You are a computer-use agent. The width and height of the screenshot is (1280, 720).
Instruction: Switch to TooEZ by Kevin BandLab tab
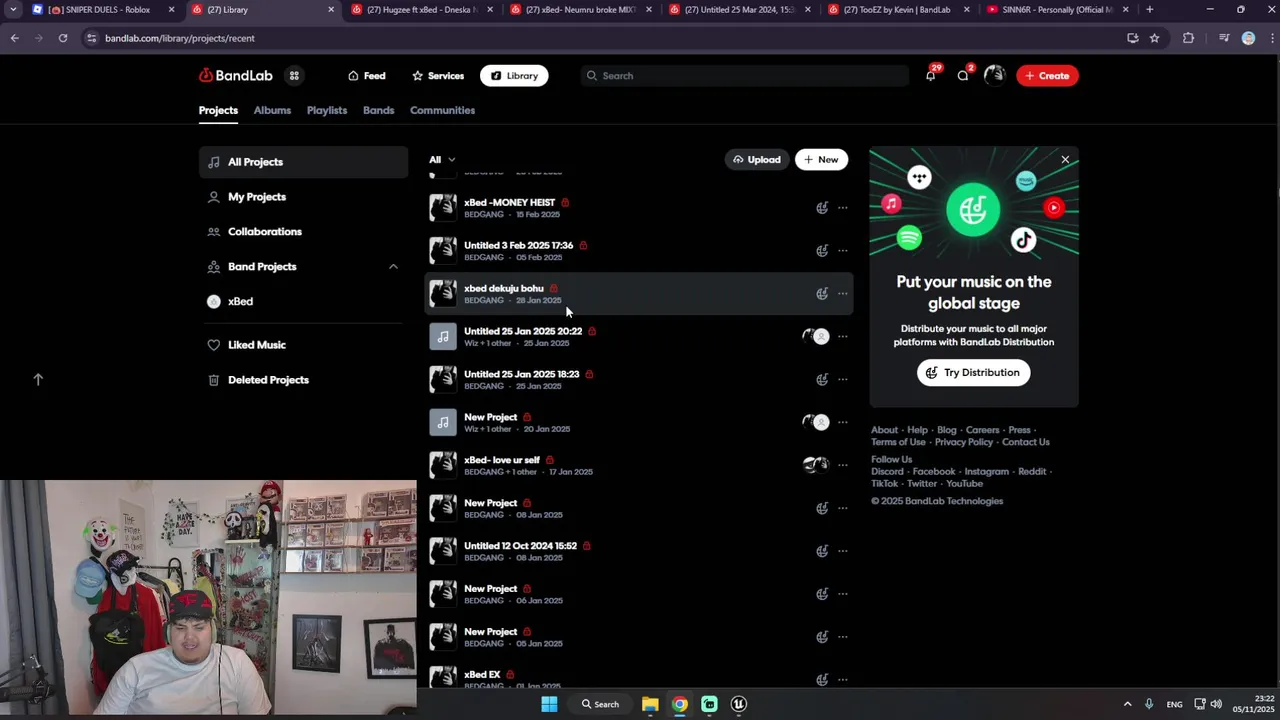897,10
